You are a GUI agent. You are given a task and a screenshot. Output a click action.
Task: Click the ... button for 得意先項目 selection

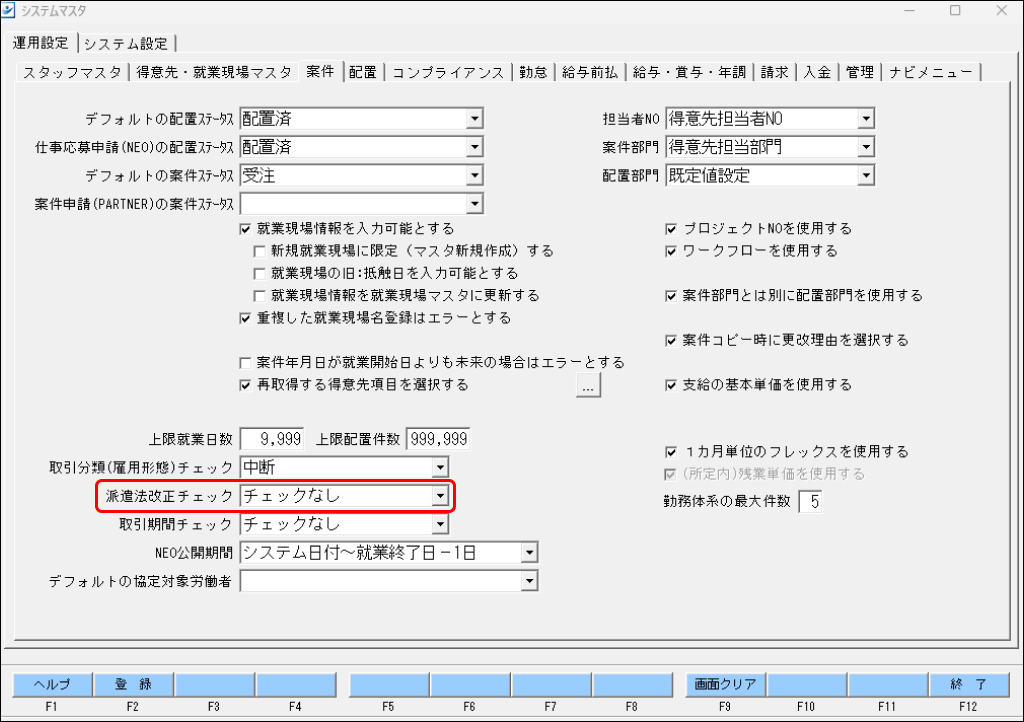coord(588,385)
